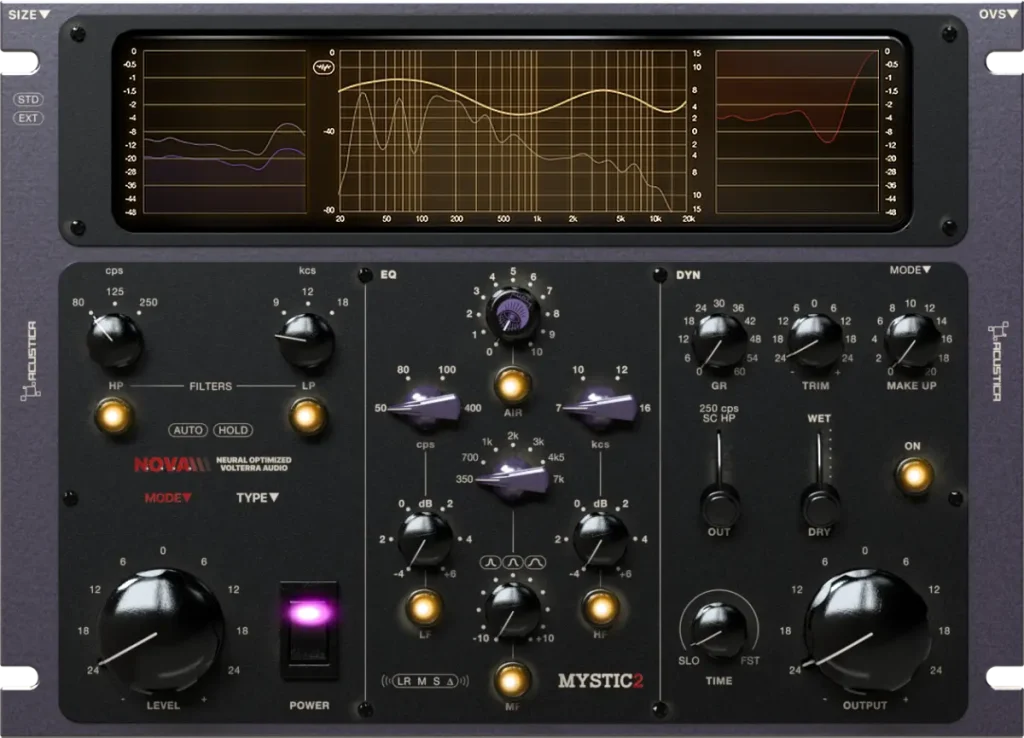Toggle the LF band lamp button
1024x738 pixels.
point(424,607)
